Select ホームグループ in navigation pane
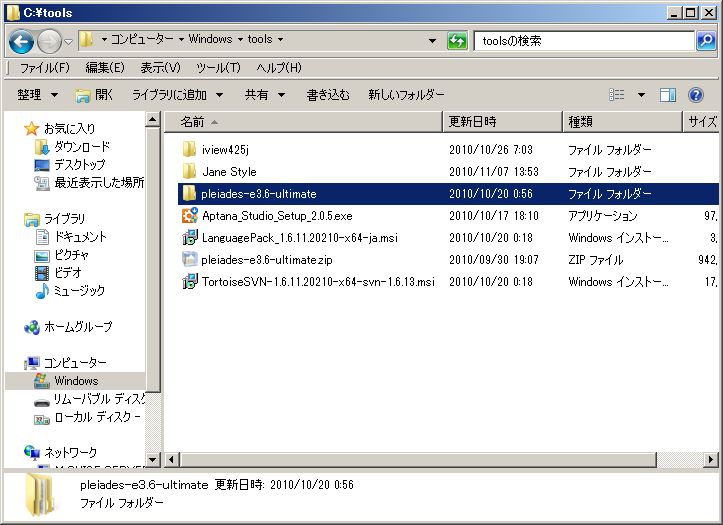The image size is (723, 525). [78, 327]
